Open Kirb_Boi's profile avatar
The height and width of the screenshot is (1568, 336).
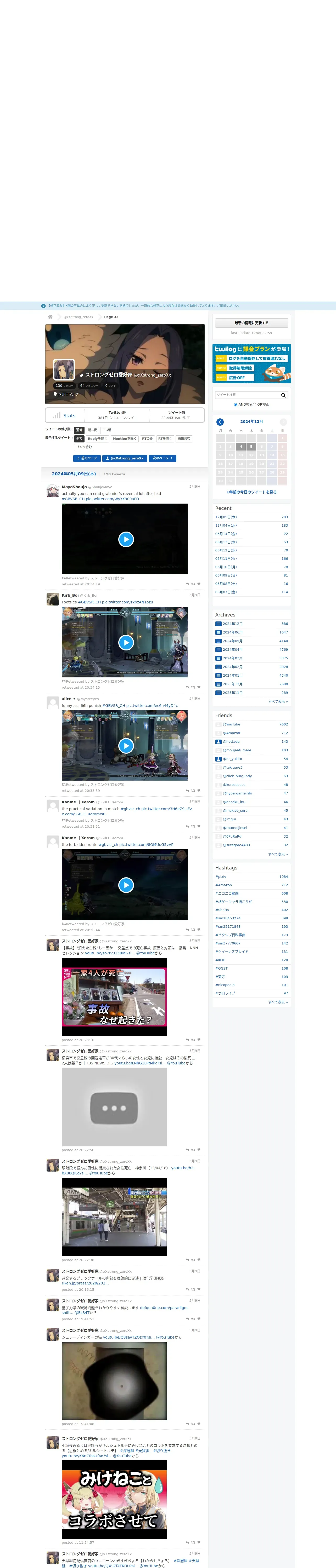pyautogui.click(x=53, y=599)
